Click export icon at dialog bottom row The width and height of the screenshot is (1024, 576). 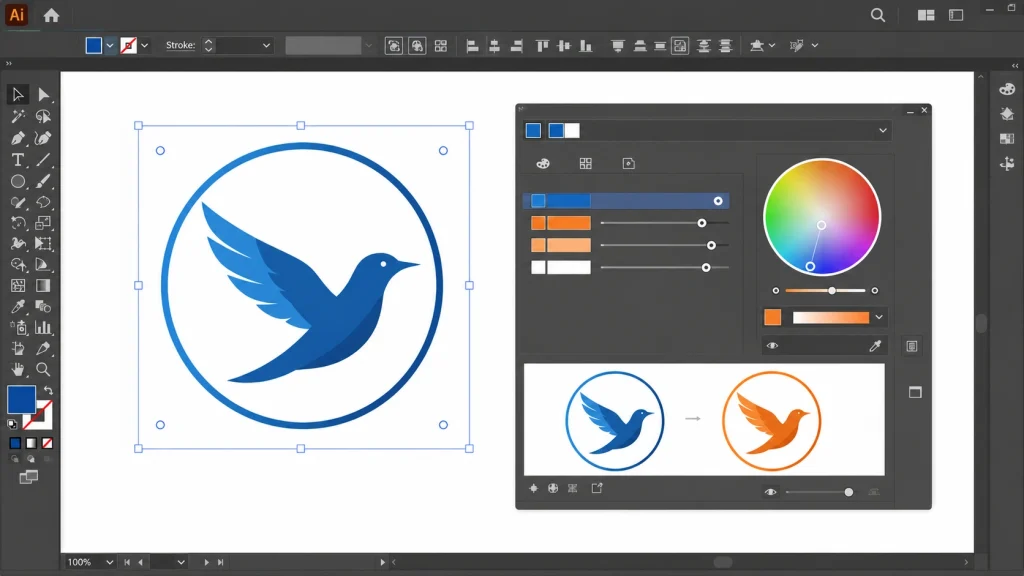point(597,488)
